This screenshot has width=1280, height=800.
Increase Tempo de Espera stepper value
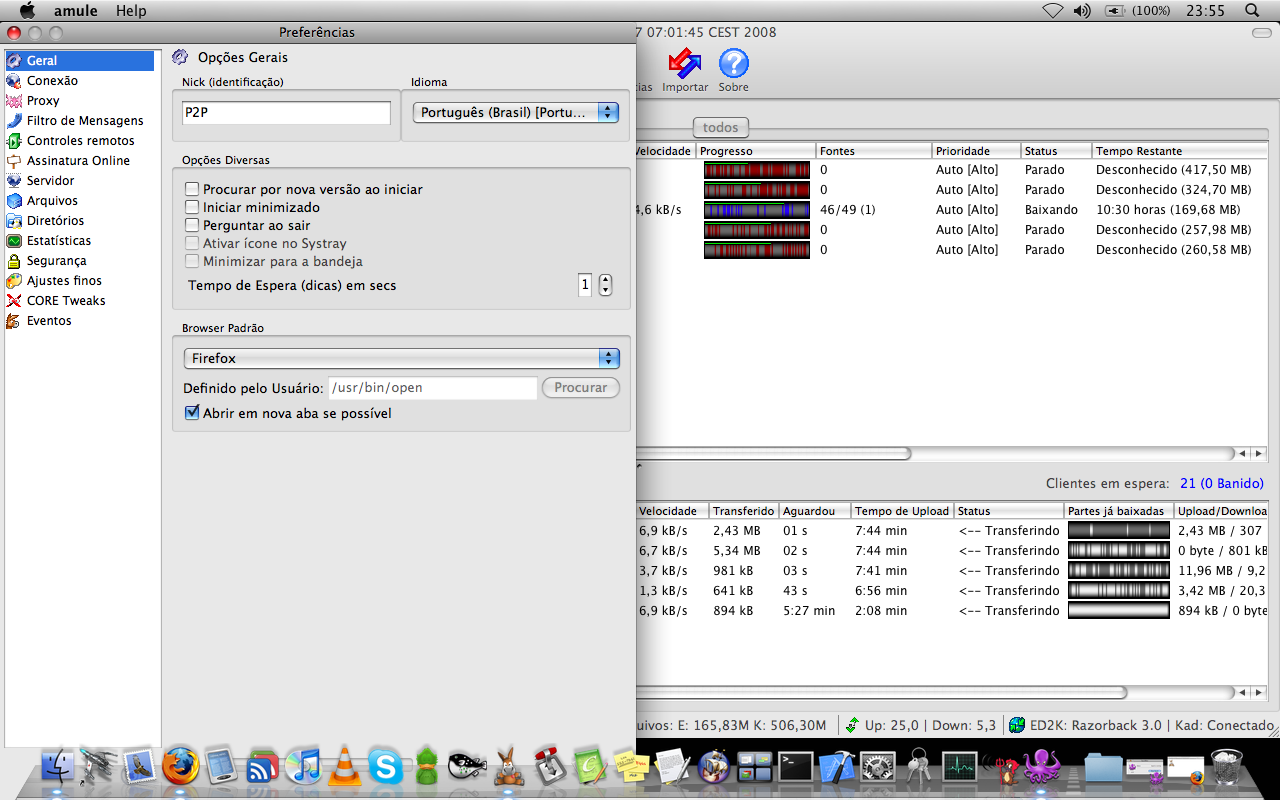(x=605, y=280)
